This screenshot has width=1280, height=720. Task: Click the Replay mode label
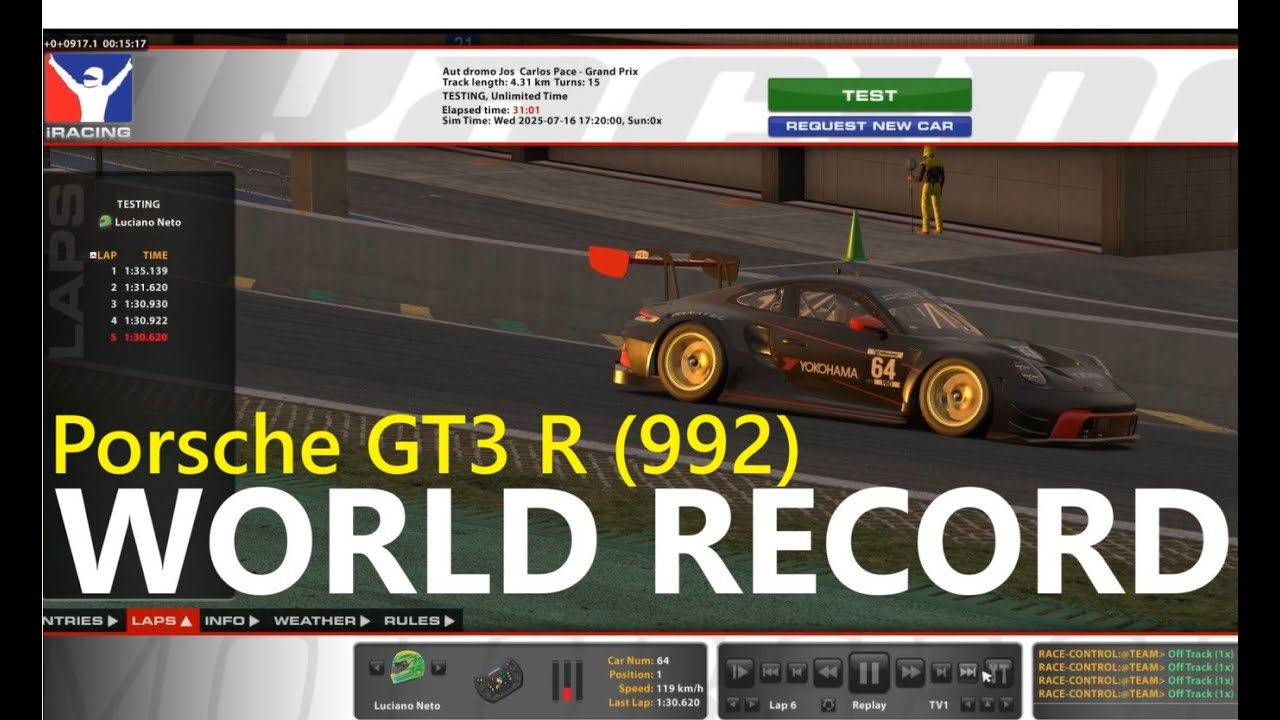[x=869, y=705]
